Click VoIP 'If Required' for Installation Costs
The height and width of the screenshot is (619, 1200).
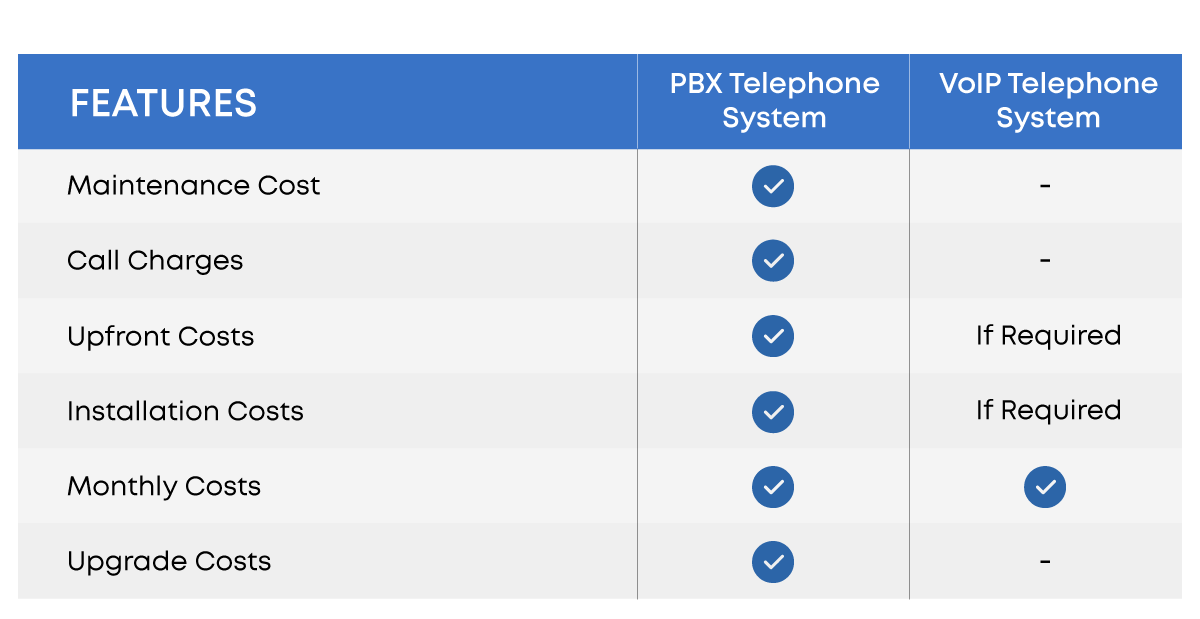1048,411
